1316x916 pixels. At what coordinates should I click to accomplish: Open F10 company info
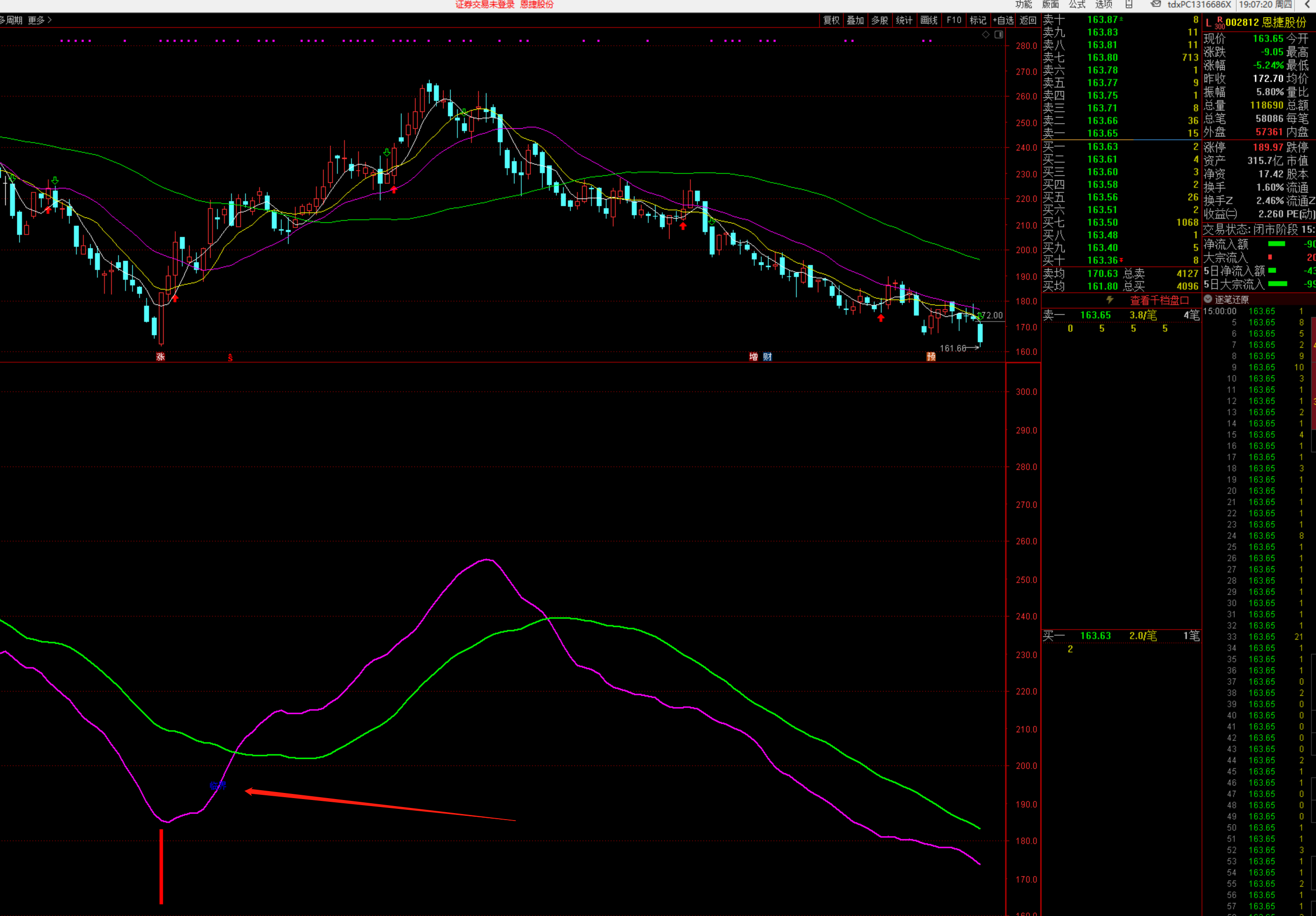tap(954, 20)
